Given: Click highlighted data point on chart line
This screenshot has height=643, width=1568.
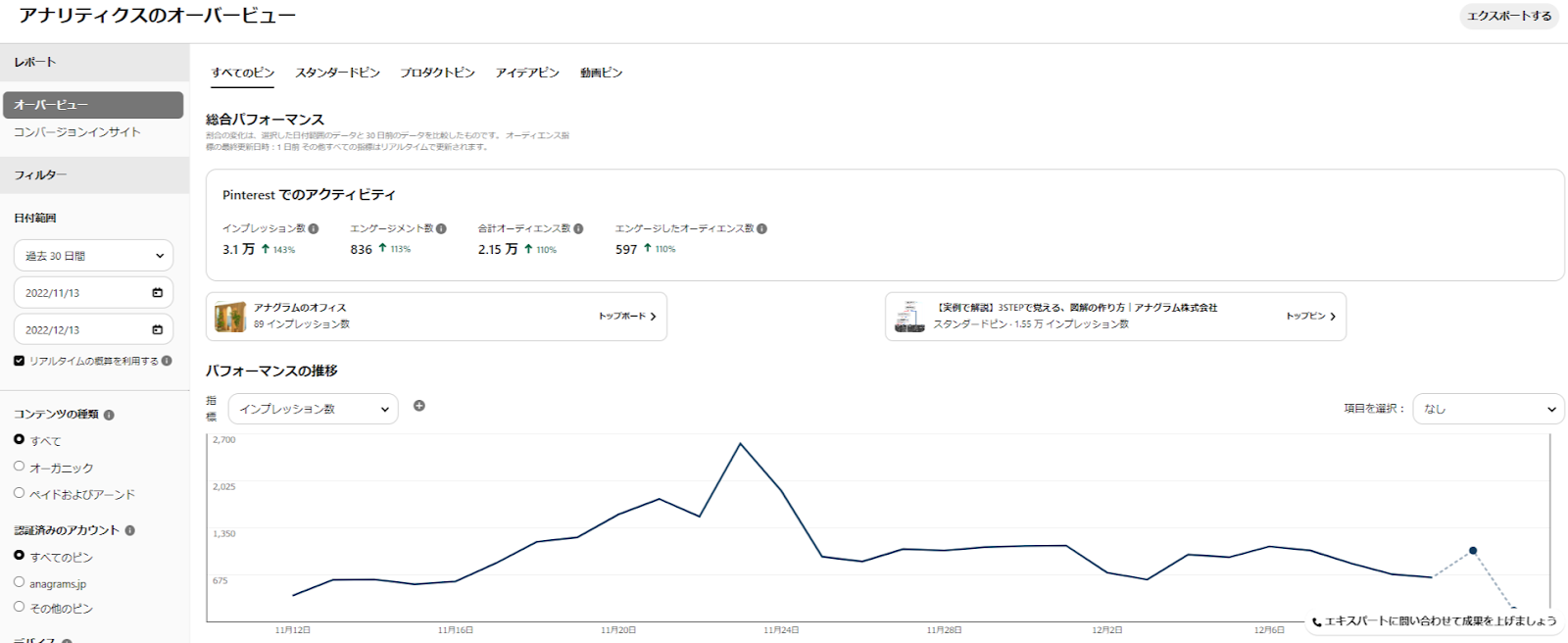Looking at the screenshot, I should click(1472, 551).
